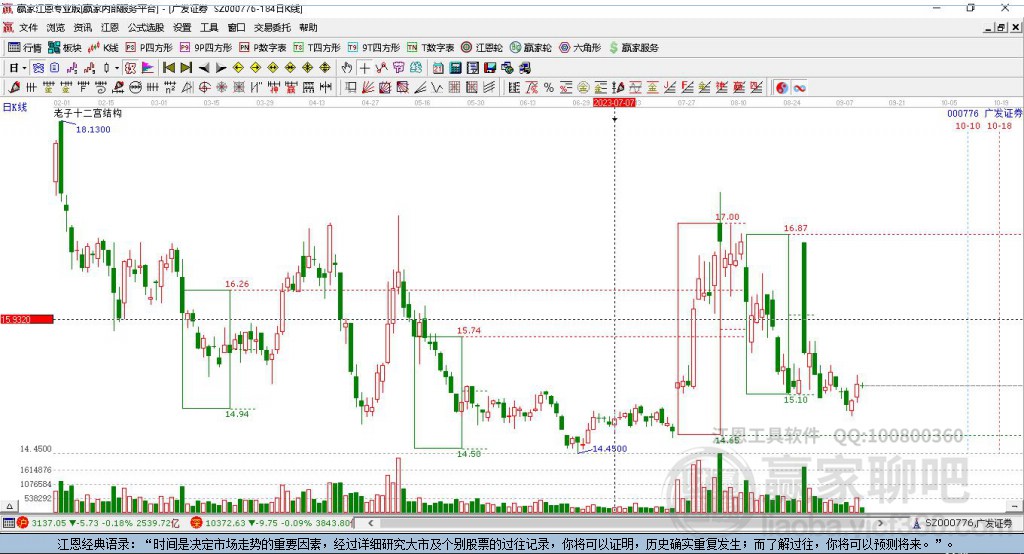Click the 000776 广发证券 stock label
1024x554 pixels.
point(985,114)
